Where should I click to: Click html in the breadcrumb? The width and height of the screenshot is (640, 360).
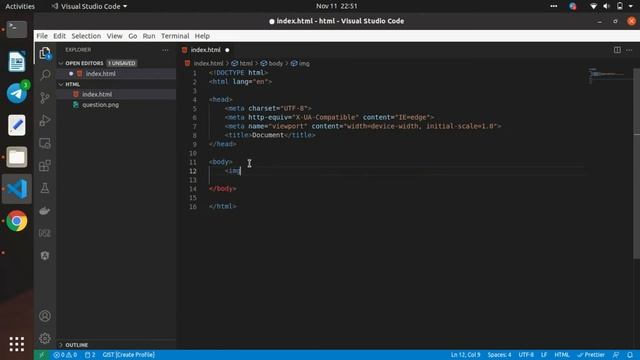(246, 64)
